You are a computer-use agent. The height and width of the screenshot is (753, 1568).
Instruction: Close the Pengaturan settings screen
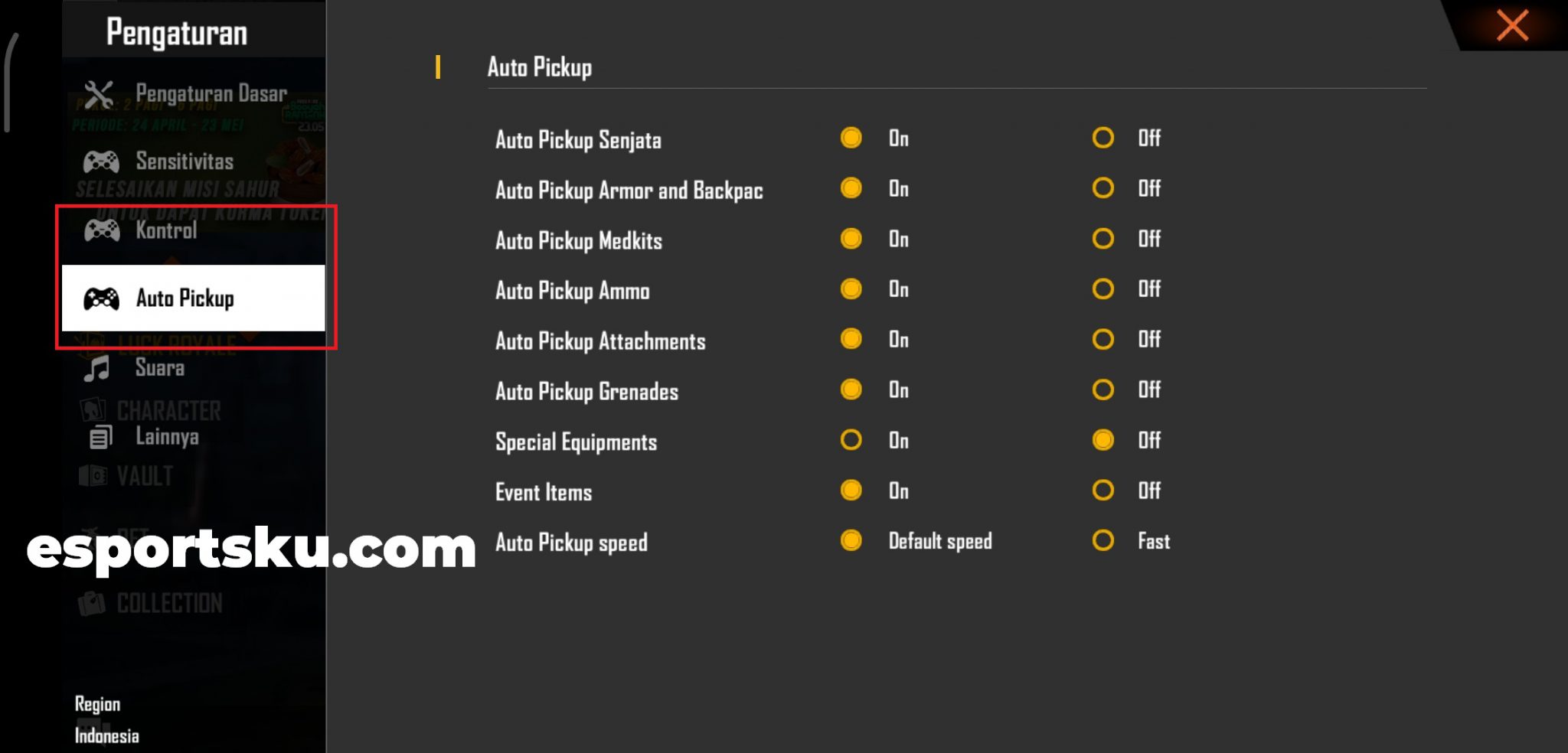1512,27
